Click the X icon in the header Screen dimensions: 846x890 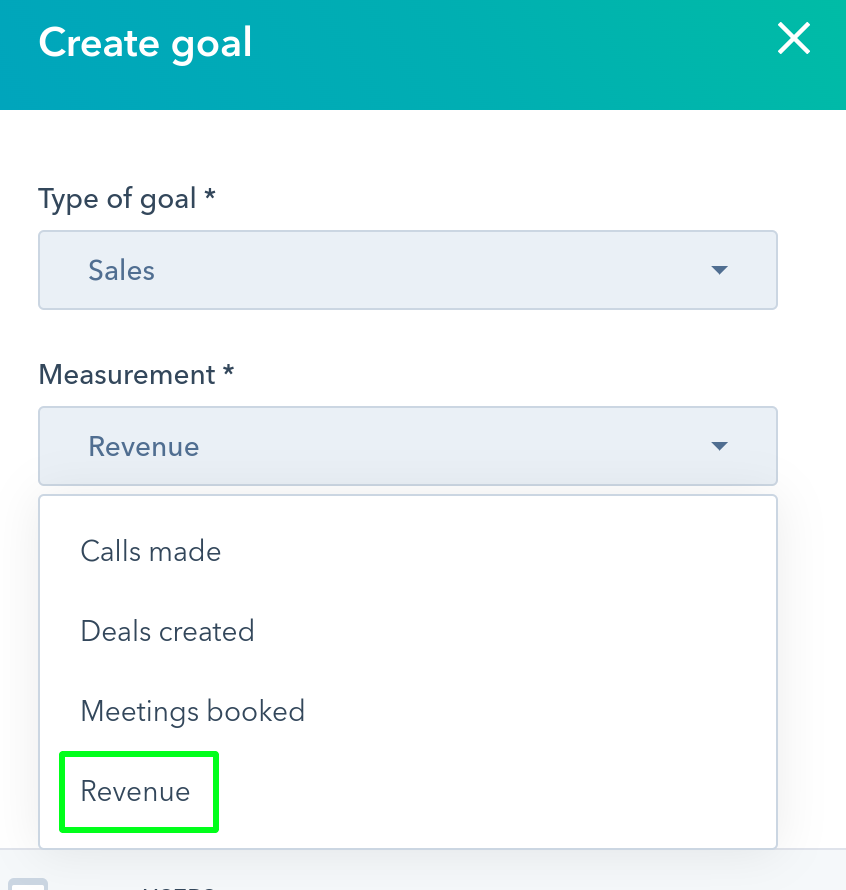[793, 39]
